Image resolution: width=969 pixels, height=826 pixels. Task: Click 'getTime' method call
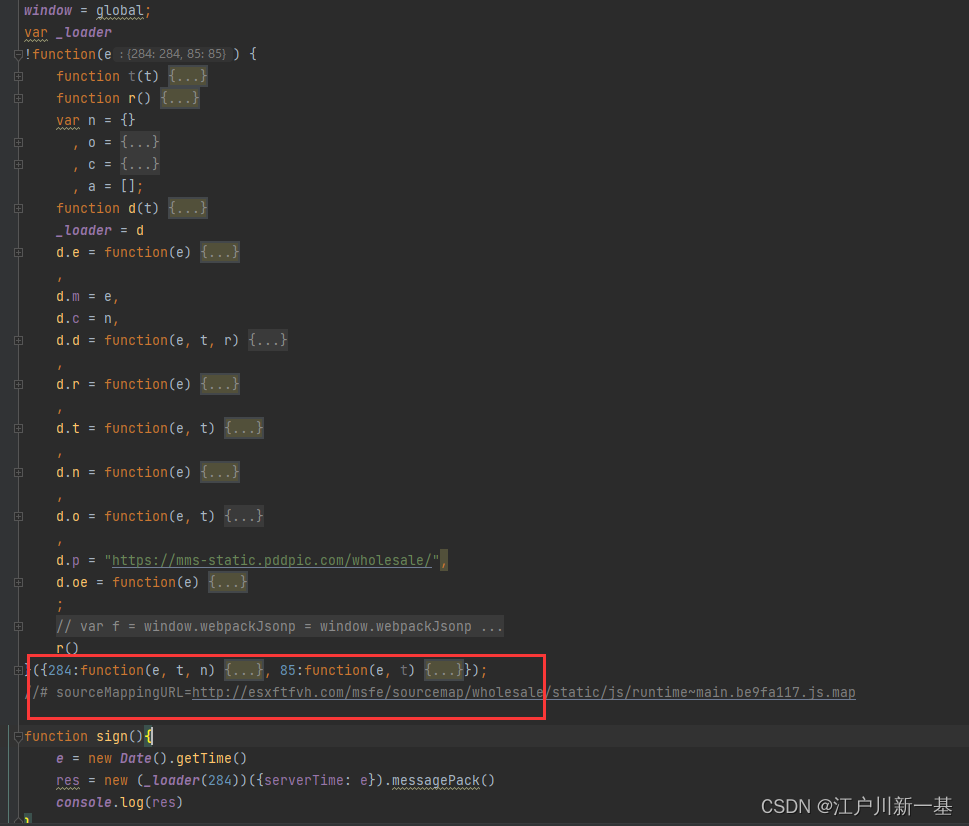pos(204,759)
